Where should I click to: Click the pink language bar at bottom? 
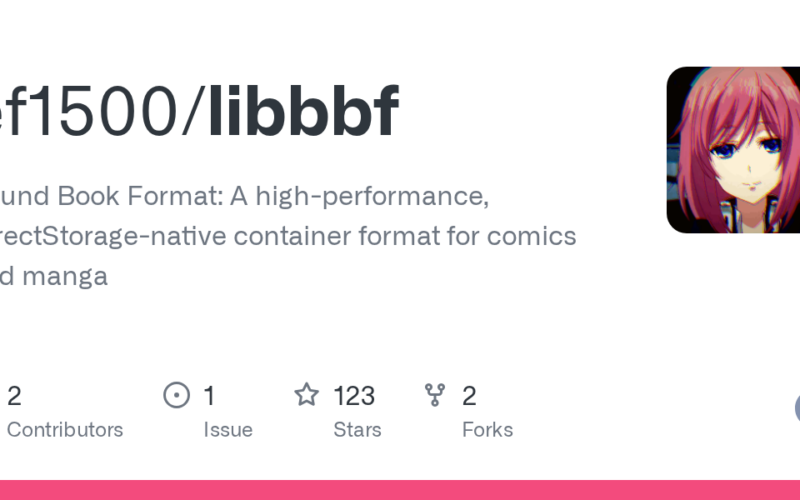tap(400, 490)
